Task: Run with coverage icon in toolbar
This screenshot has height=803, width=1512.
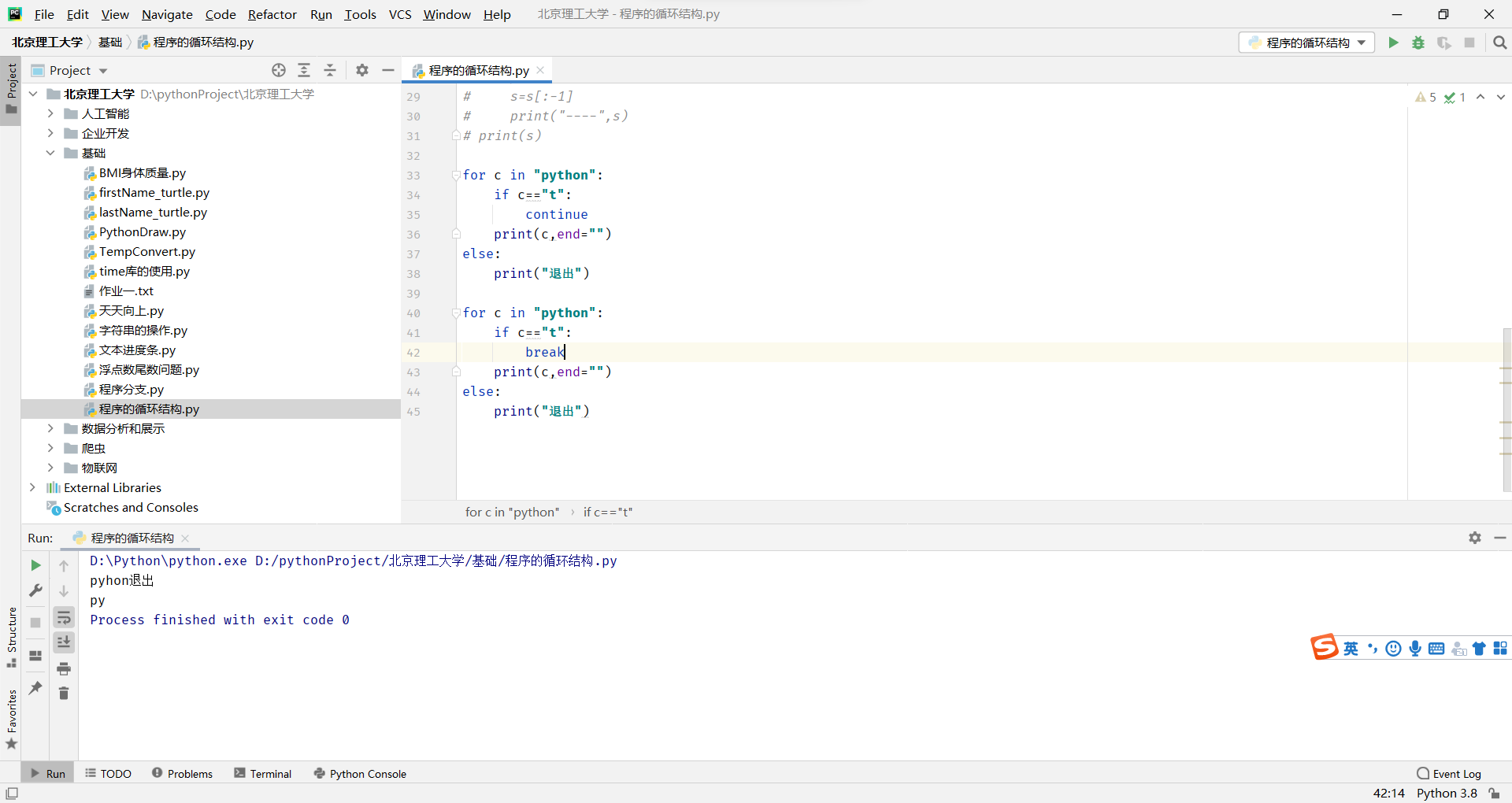Action: pos(1443,43)
